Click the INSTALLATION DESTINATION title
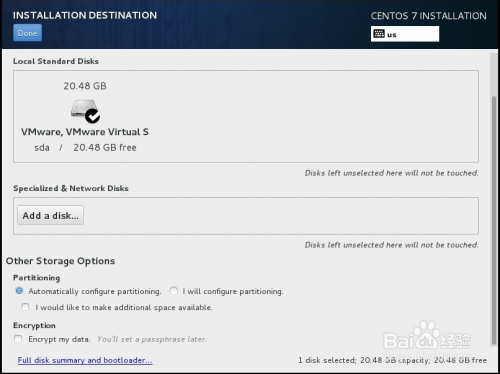 pos(85,15)
